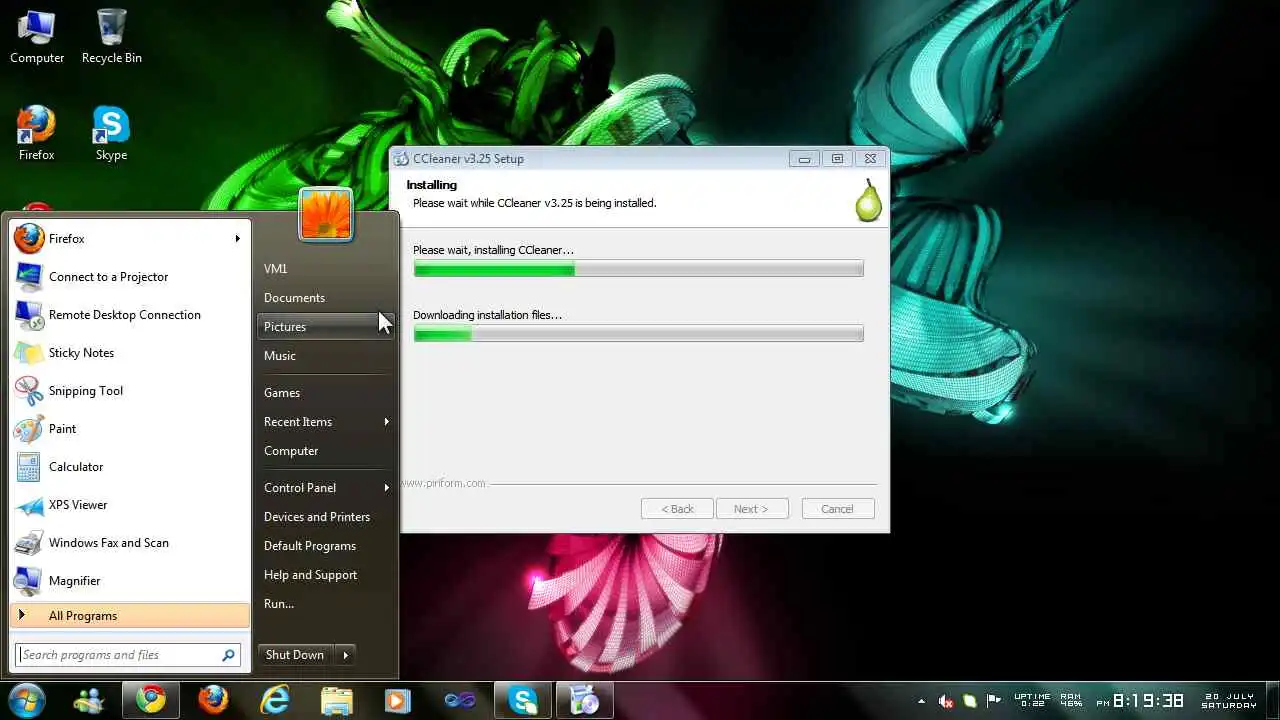Viewport: 1280px width, 720px height.
Task: Expand All Programs list
Action: tap(130, 616)
